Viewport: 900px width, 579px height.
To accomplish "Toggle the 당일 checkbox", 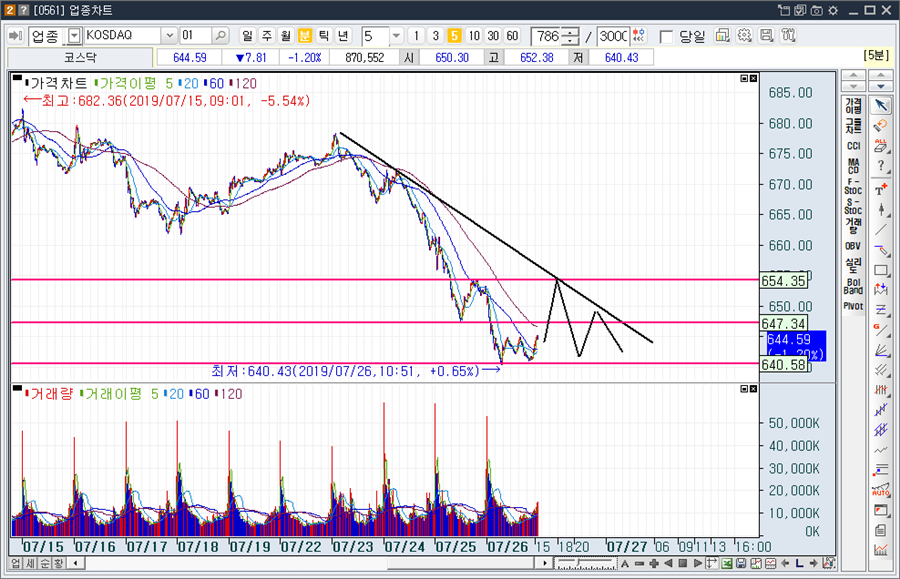I will pos(666,37).
